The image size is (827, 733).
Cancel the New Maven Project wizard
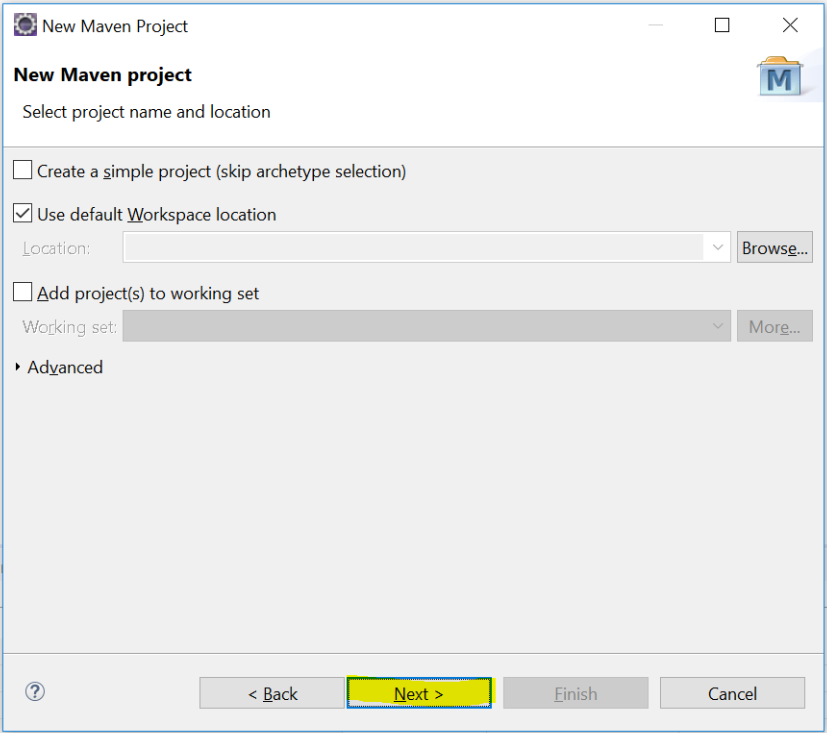pos(732,693)
